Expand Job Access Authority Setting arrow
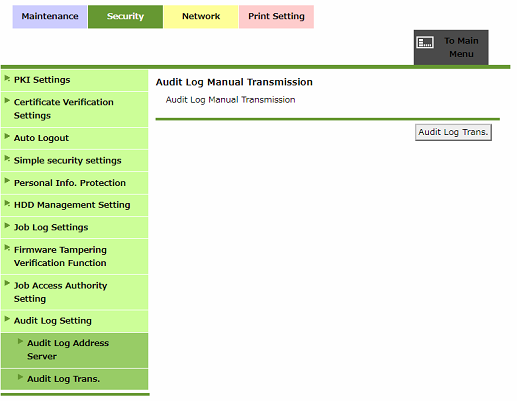This screenshot has height=401, width=517. pos(7,283)
